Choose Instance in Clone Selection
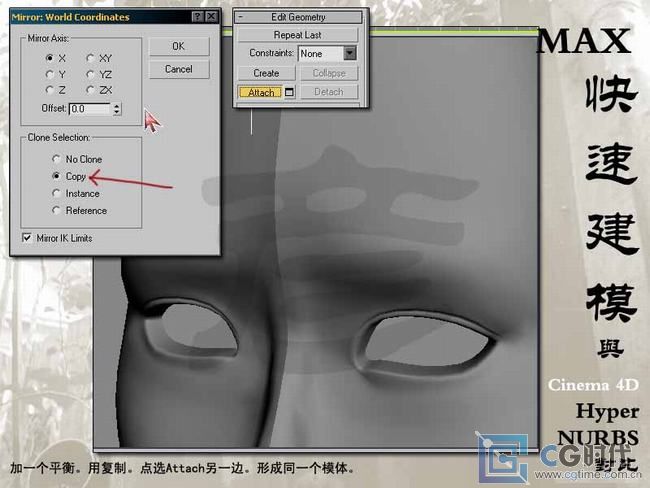This screenshot has height=488, width=650. point(56,193)
